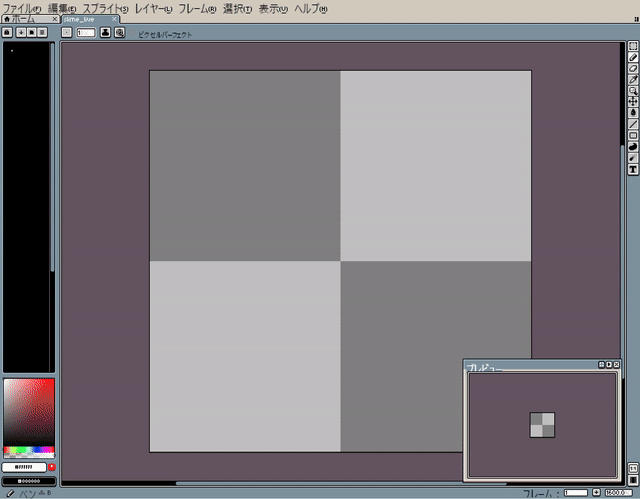
Task: Click the lower-right one-to-one view button
Action: pos(633,468)
